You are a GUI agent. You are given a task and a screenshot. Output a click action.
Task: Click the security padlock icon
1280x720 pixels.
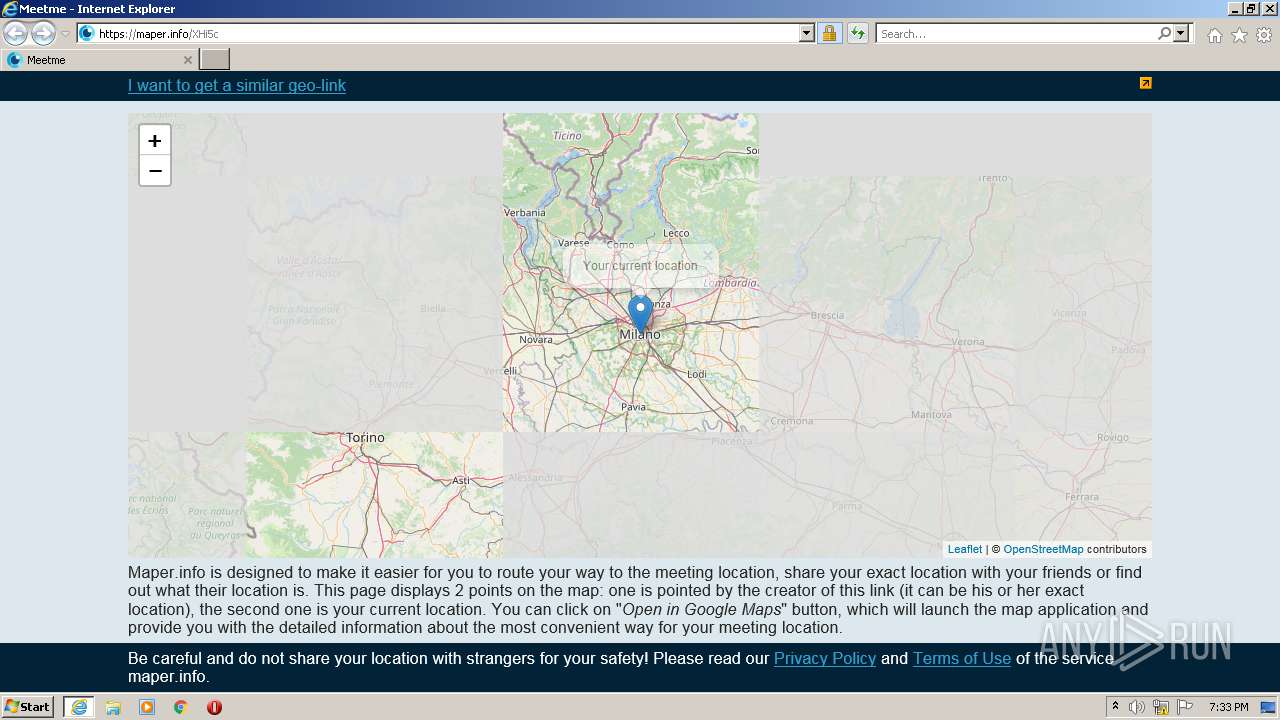click(829, 33)
